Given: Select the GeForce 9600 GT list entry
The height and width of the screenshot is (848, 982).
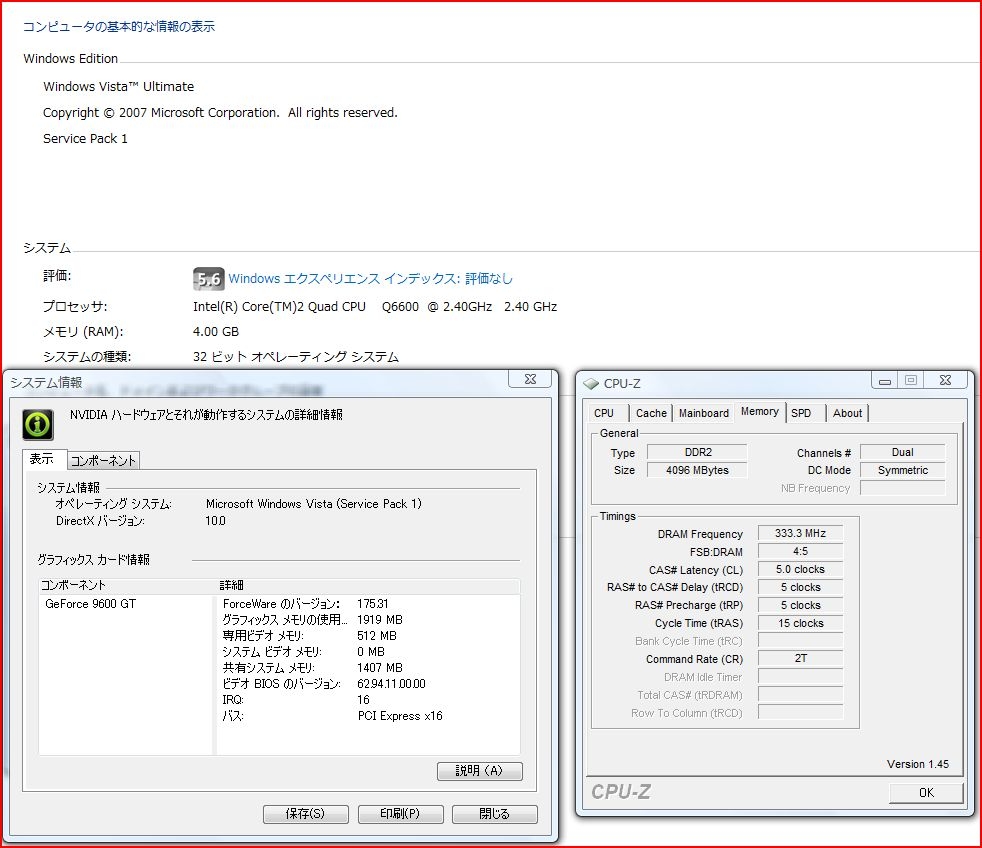Looking at the screenshot, I should point(91,604).
